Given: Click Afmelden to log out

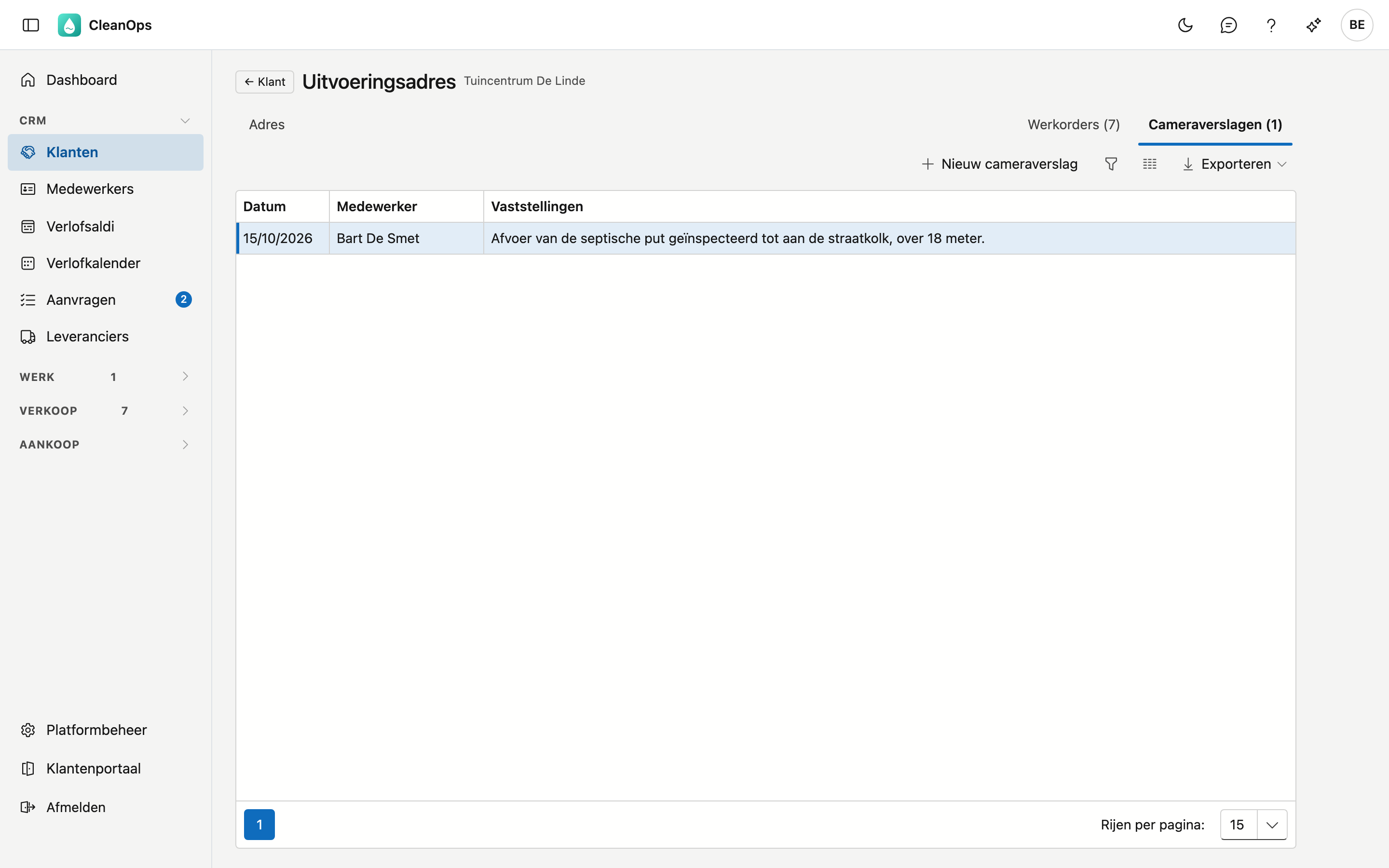Looking at the screenshot, I should point(106,807).
